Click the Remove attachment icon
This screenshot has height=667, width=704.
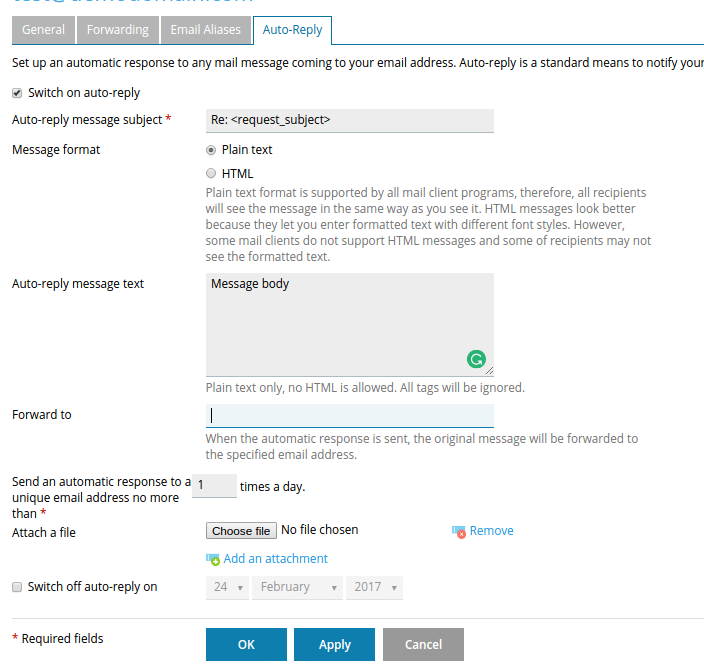(458, 531)
